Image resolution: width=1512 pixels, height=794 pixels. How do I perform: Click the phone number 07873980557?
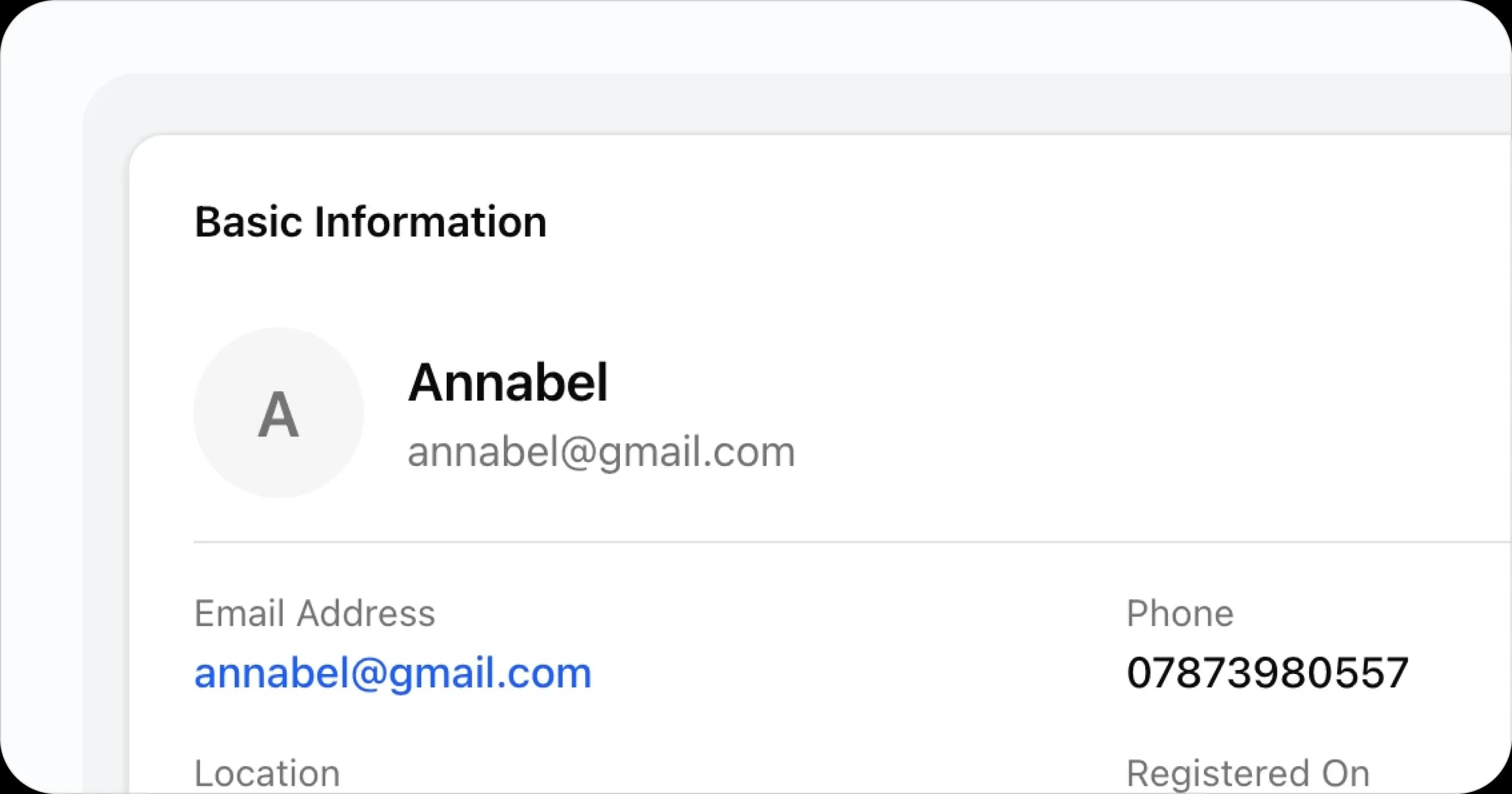coord(1267,672)
